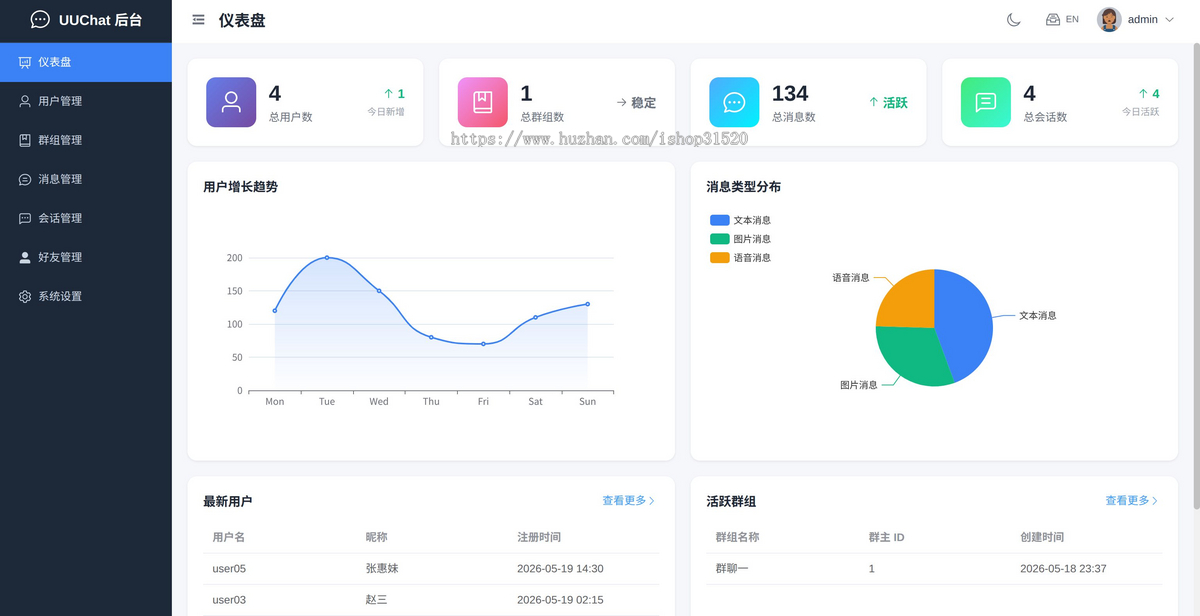Screen dimensions: 1200x616
Task: Click the purple 总用户数 user icon
Action: click(231, 102)
